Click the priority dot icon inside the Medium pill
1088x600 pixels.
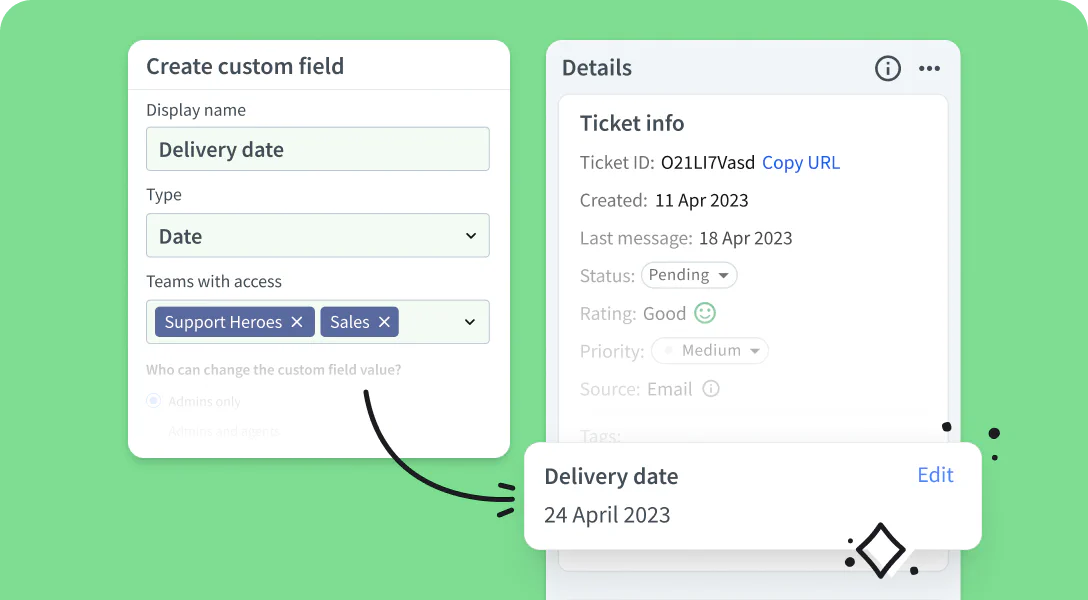(667, 350)
